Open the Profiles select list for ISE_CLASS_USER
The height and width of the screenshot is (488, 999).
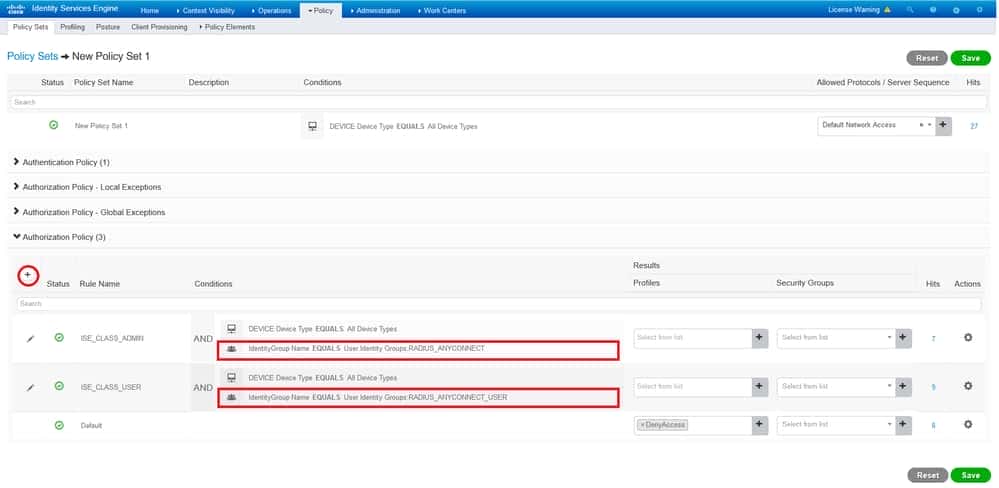pyautogui.click(x=693, y=386)
